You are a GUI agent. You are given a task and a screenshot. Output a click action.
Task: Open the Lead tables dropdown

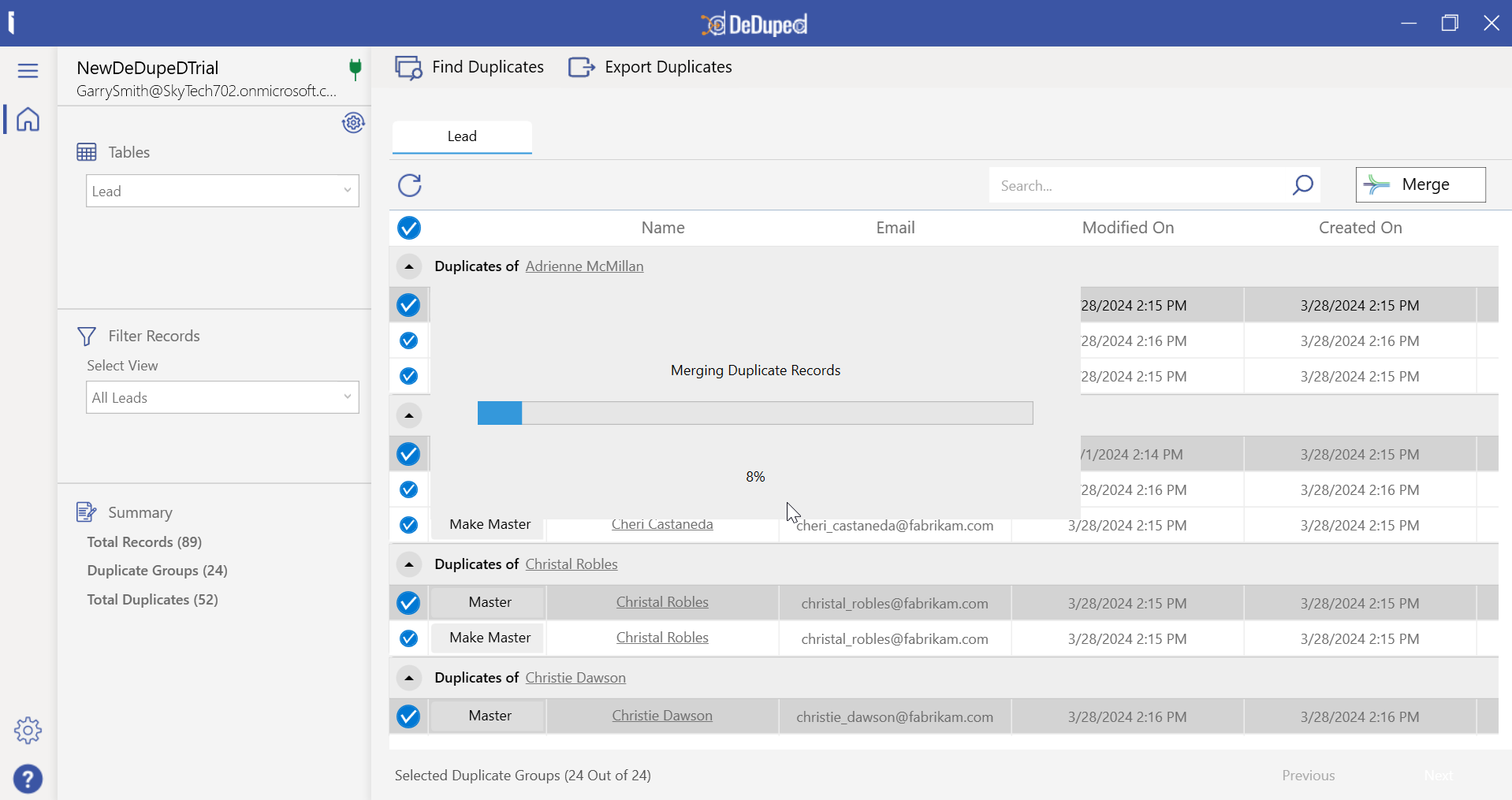coord(222,191)
